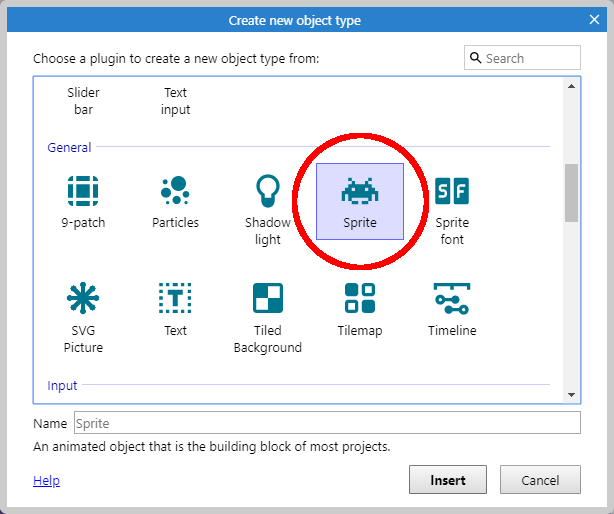Image resolution: width=614 pixels, height=514 pixels.
Task: Choose the Timeline plugin icon
Action: (452, 299)
